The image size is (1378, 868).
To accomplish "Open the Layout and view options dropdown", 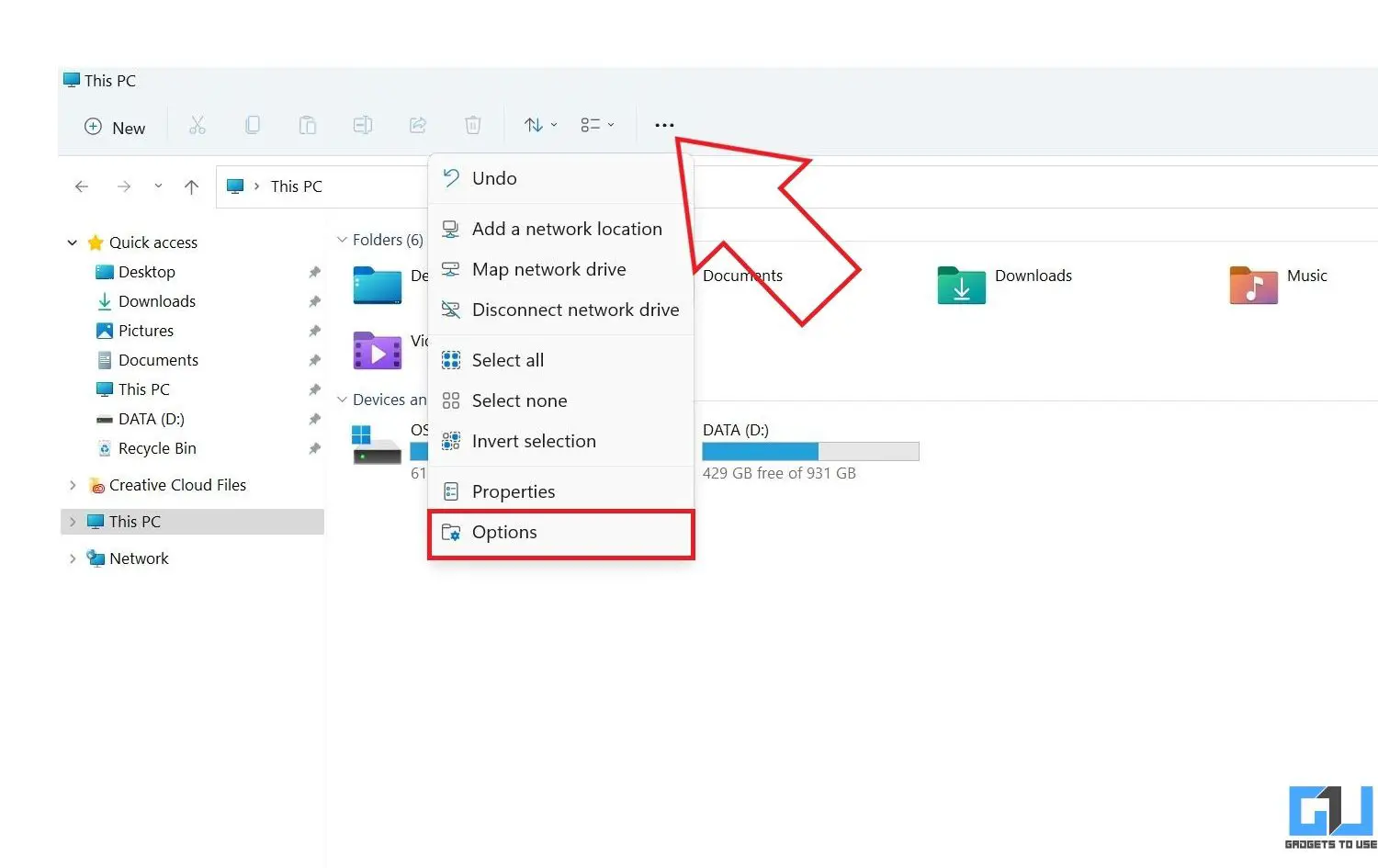I will coord(597,126).
